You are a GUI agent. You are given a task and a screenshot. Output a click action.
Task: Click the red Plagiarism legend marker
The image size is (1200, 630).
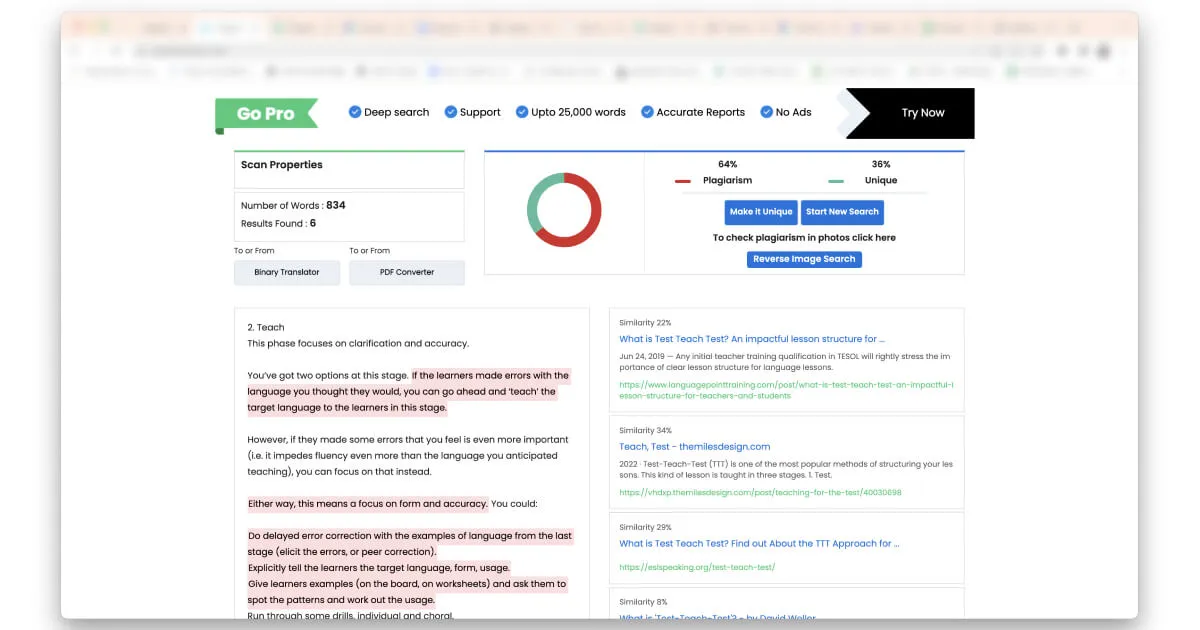pos(683,181)
